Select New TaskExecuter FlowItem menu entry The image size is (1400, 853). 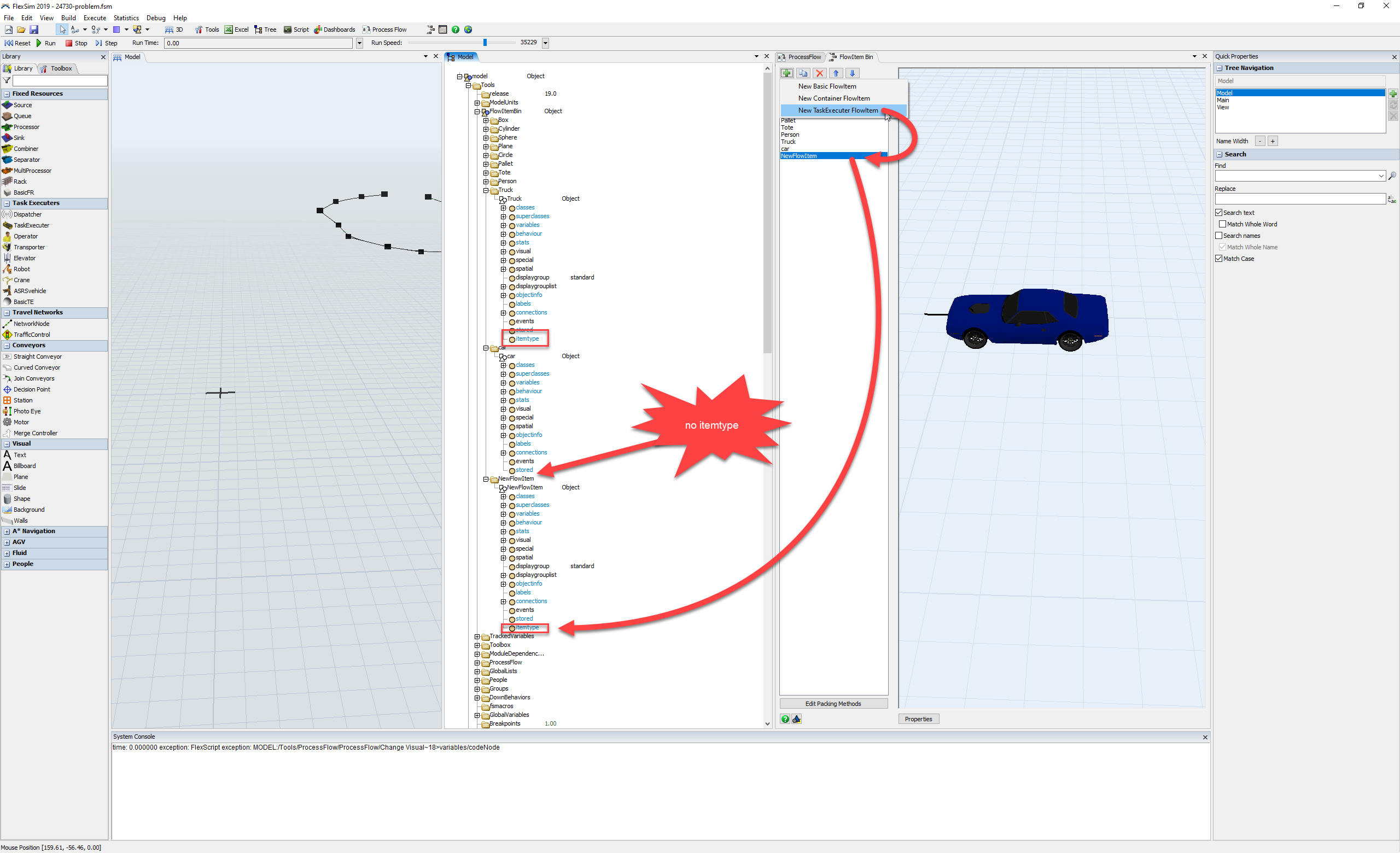coord(837,110)
